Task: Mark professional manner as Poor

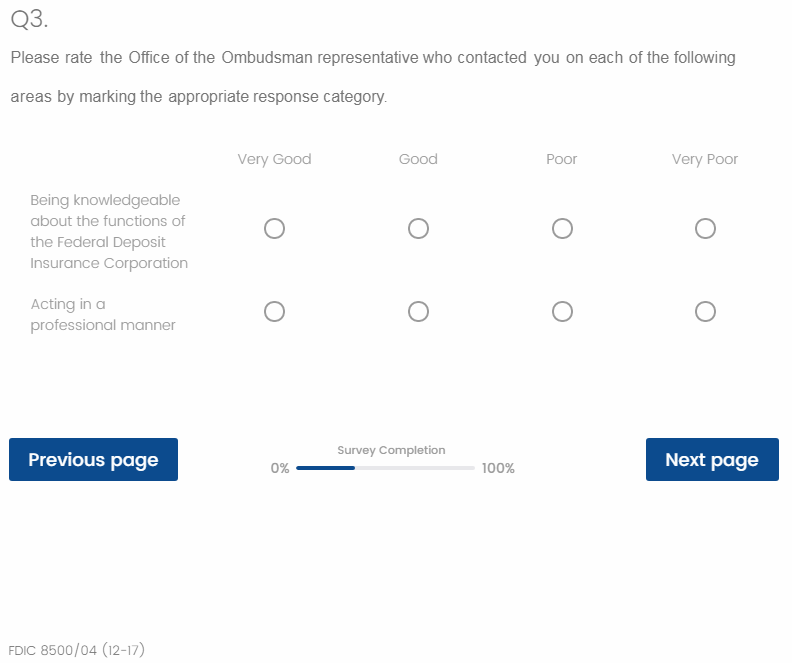Action: (x=562, y=312)
